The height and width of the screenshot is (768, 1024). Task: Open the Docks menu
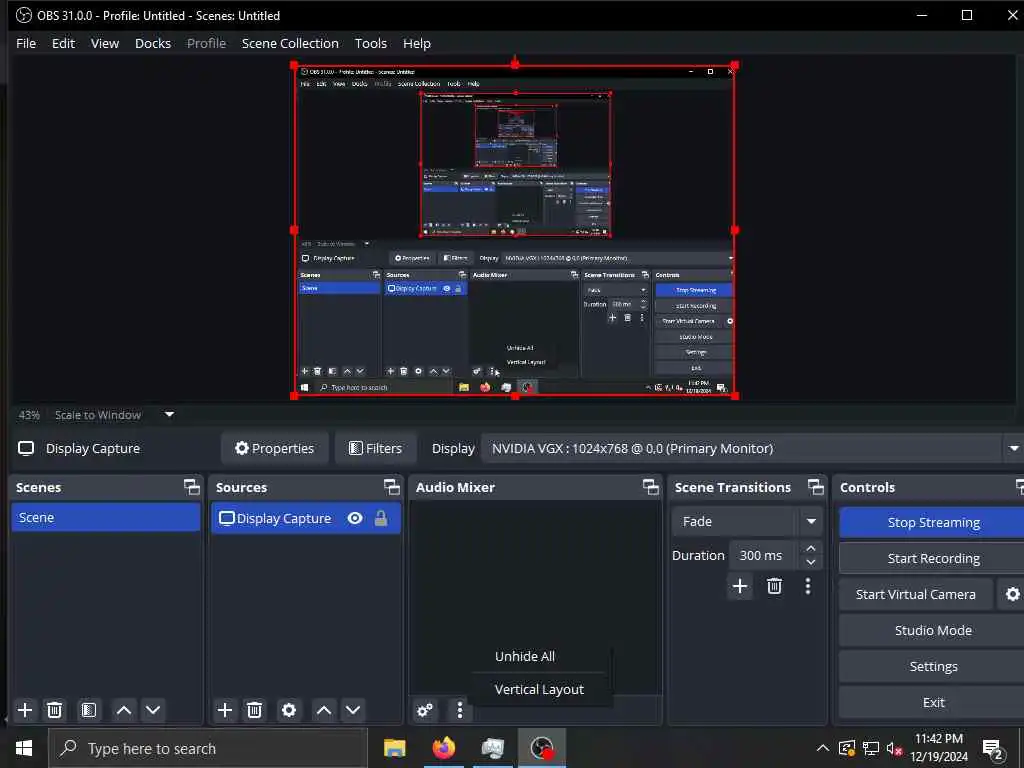(x=153, y=43)
